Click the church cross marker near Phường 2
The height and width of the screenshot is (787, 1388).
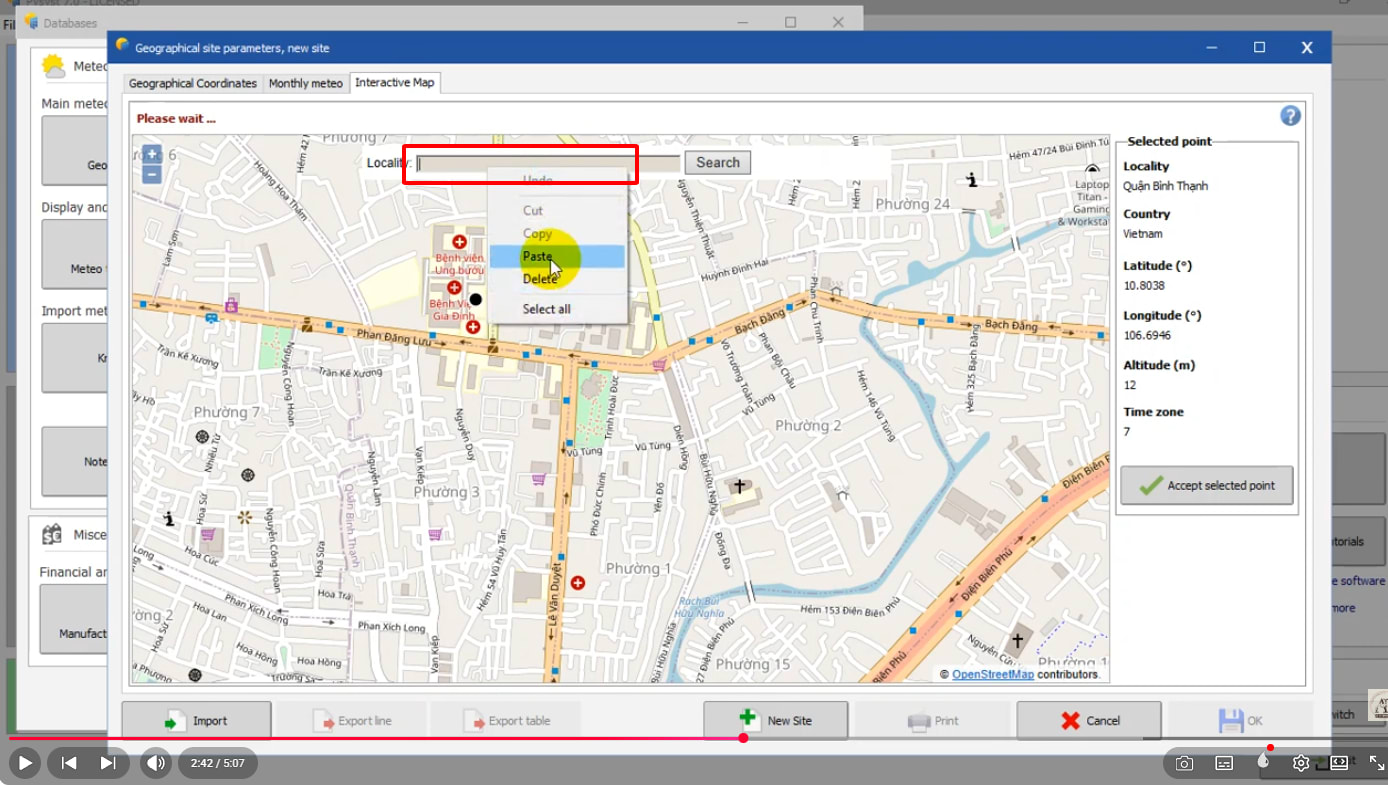(x=739, y=487)
